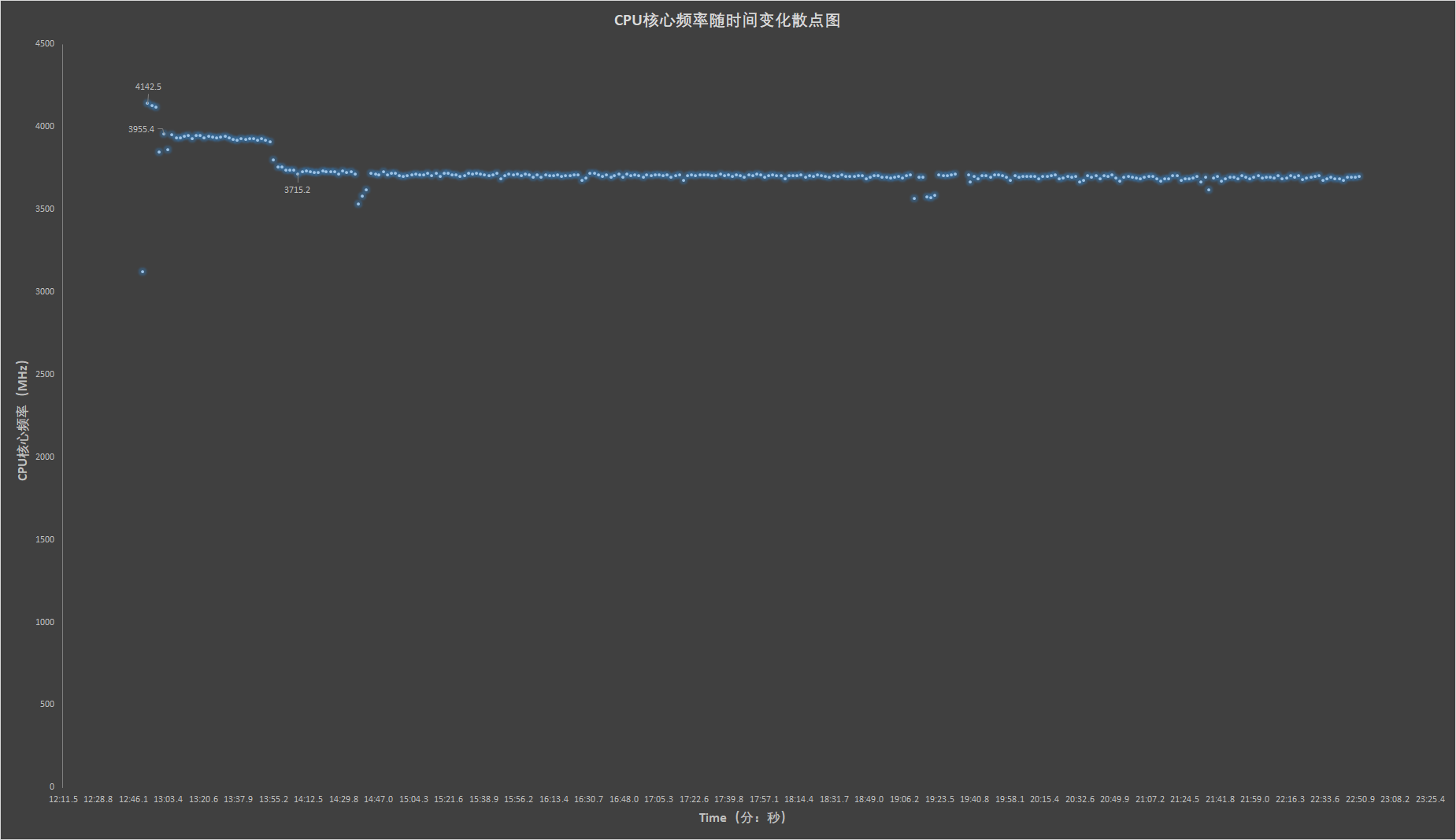Click the x-axis time label 18:31.7

pyautogui.click(x=834, y=799)
